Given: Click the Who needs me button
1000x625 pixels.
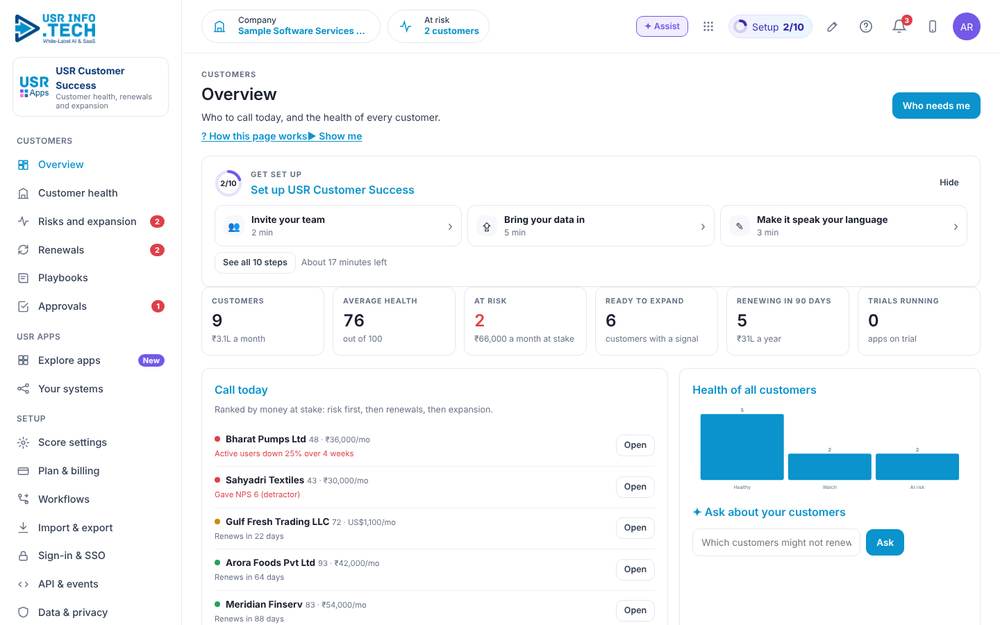Looking at the screenshot, I should click(936, 106).
